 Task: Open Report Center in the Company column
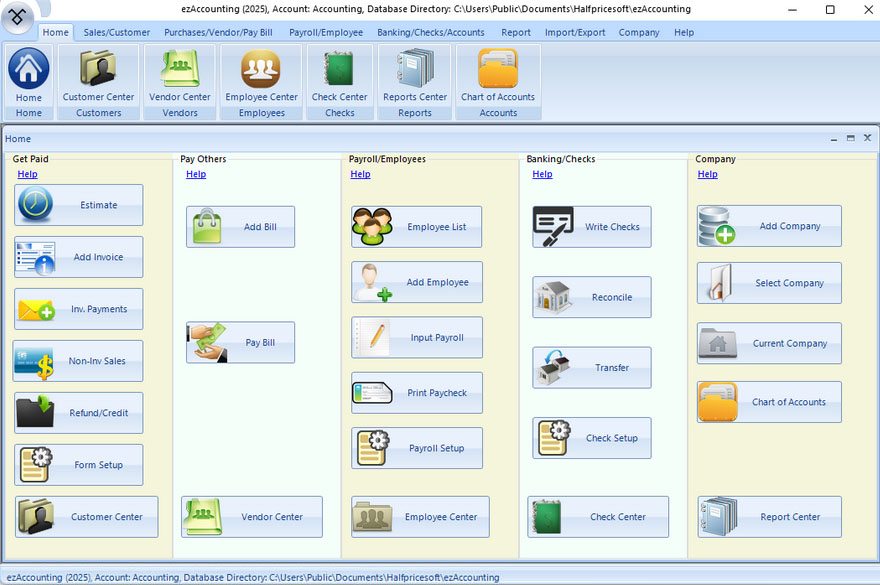tap(769, 517)
